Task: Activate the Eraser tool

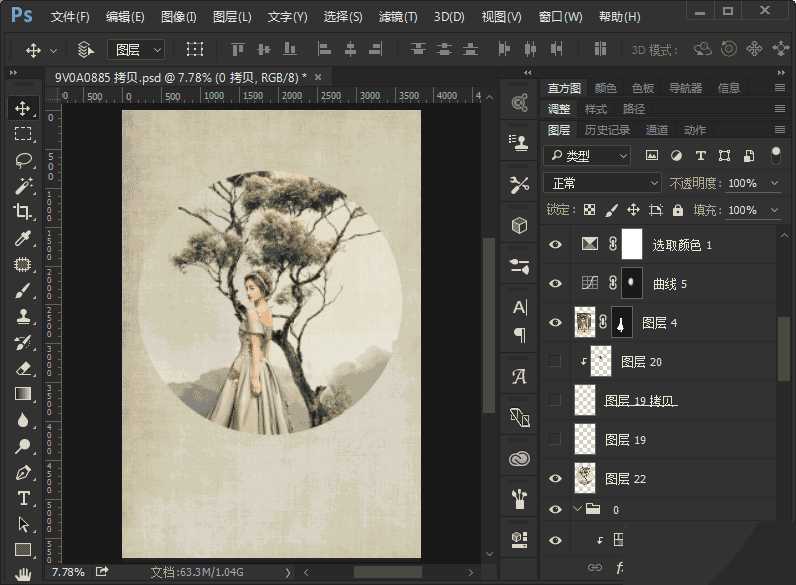Action: pos(23,368)
